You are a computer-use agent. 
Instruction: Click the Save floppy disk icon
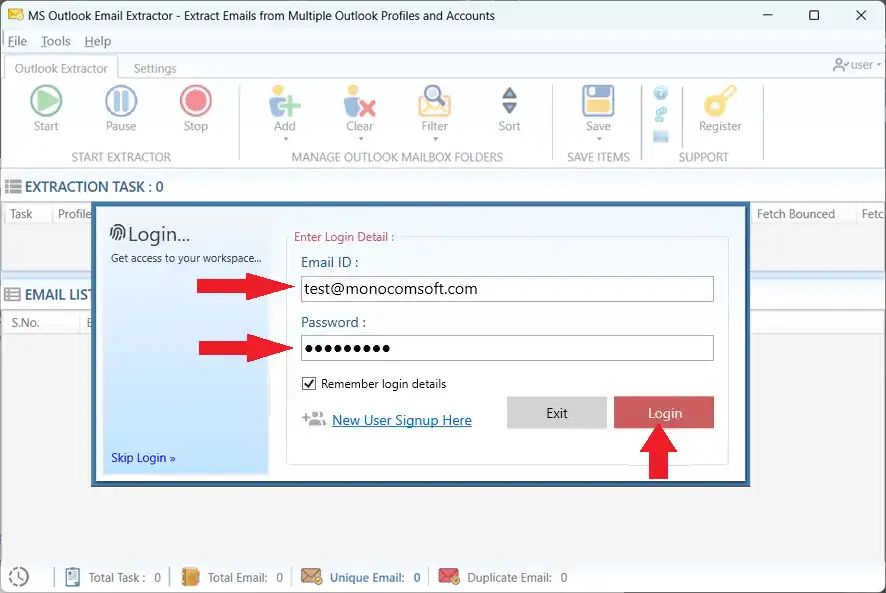(598, 101)
